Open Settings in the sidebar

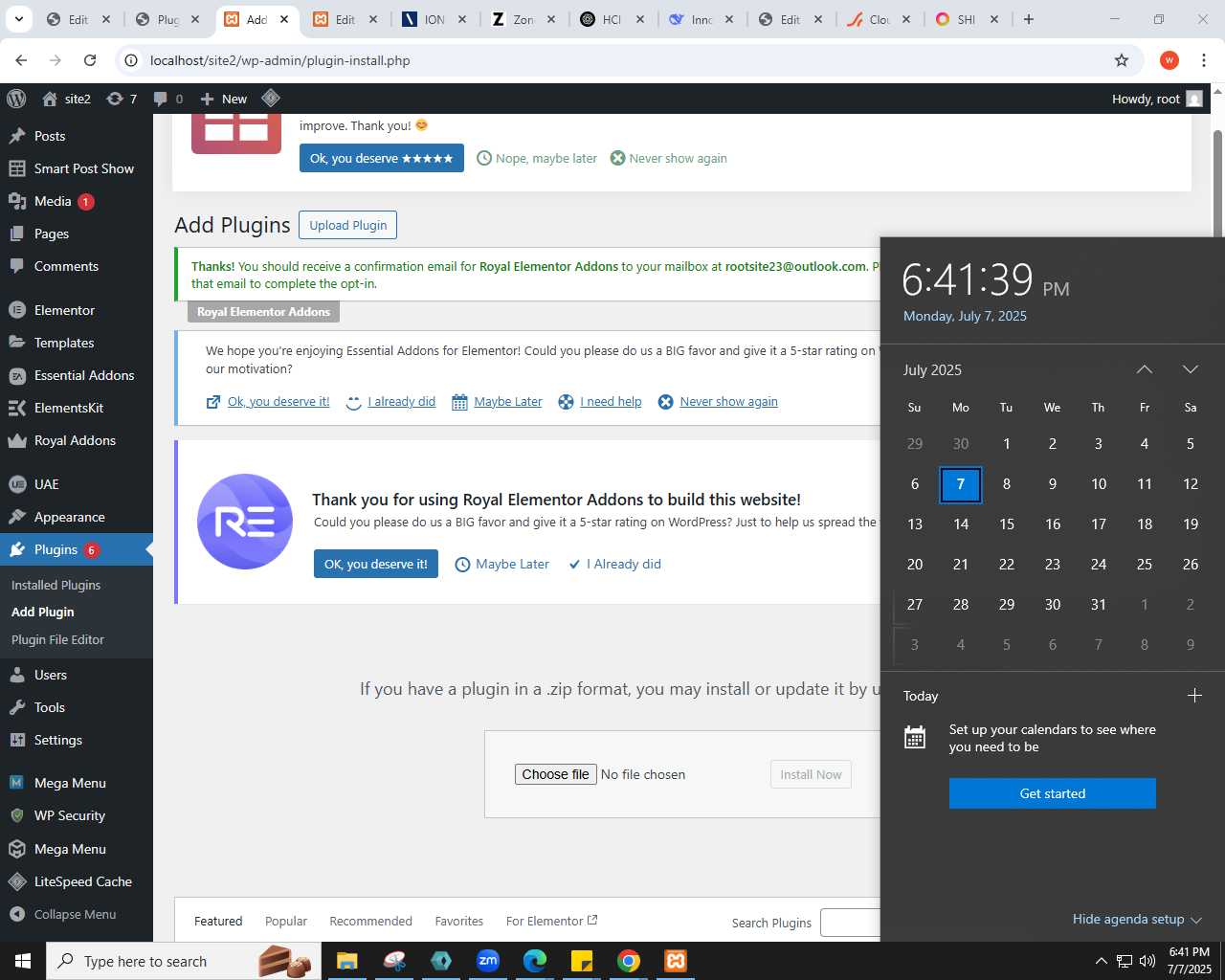pyautogui.click(x=57, y=740)
